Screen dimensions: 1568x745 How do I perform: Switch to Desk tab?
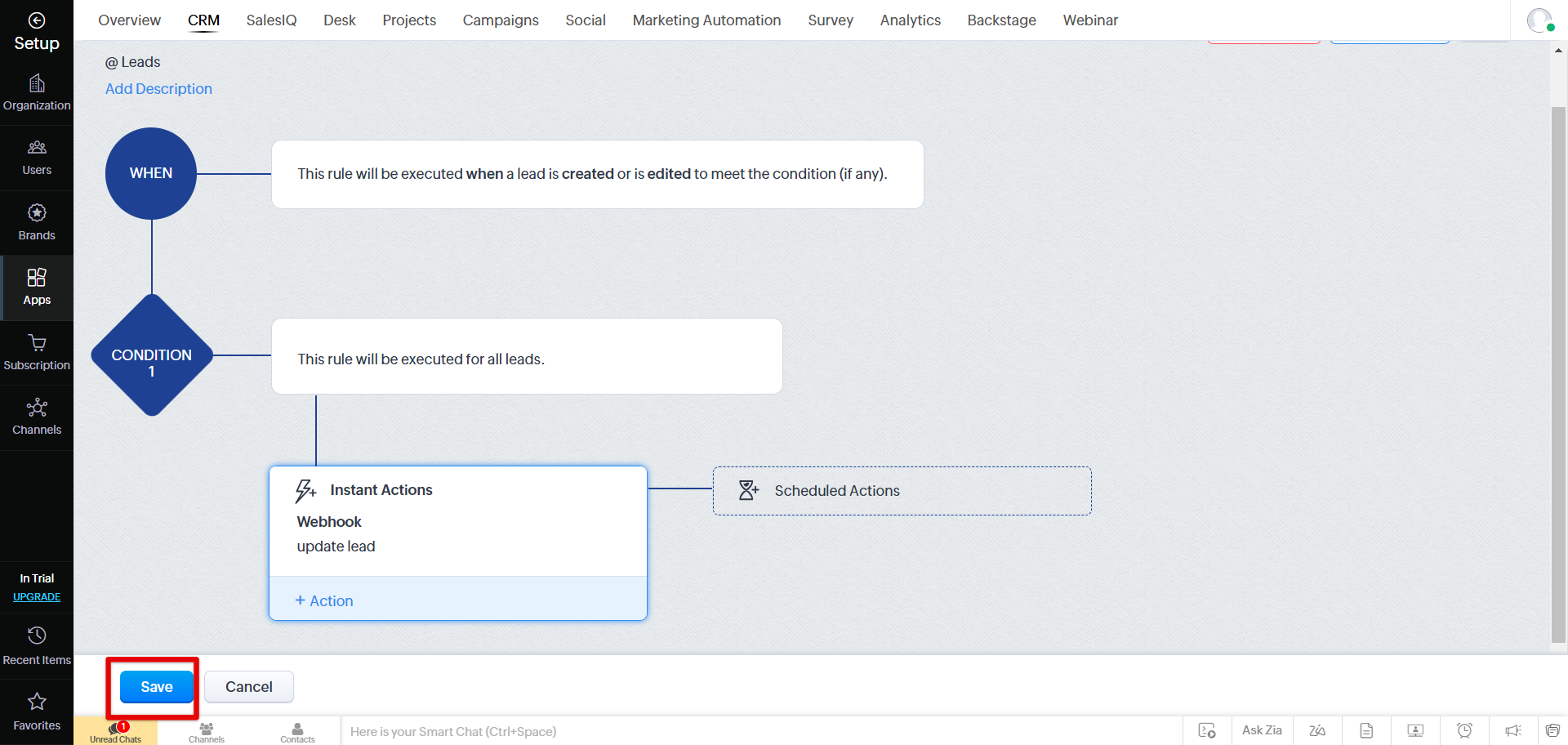pyautogui.click(x=339, y=20)
